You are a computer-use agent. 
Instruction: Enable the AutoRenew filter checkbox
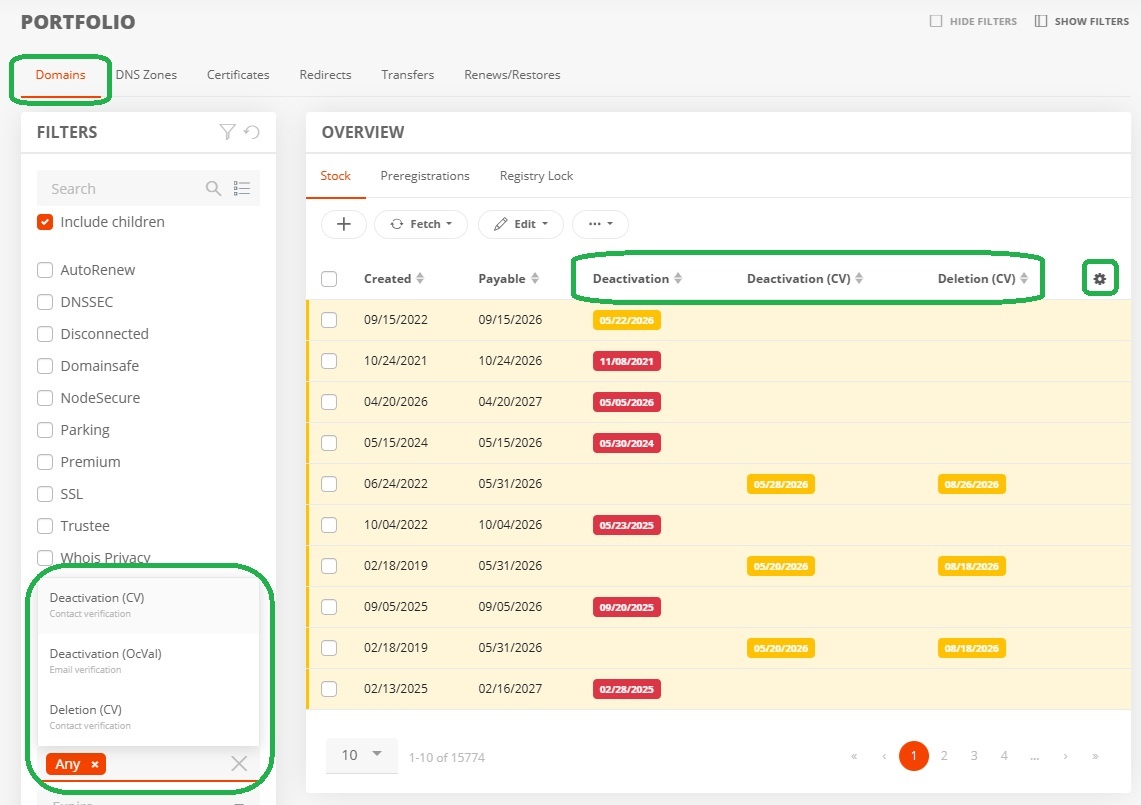45,270
